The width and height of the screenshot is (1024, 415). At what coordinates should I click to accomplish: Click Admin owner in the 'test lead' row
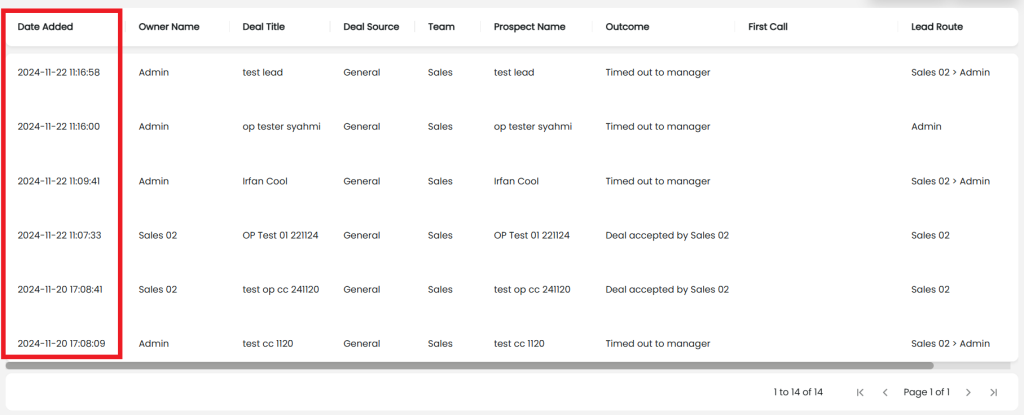pos(154,72)
